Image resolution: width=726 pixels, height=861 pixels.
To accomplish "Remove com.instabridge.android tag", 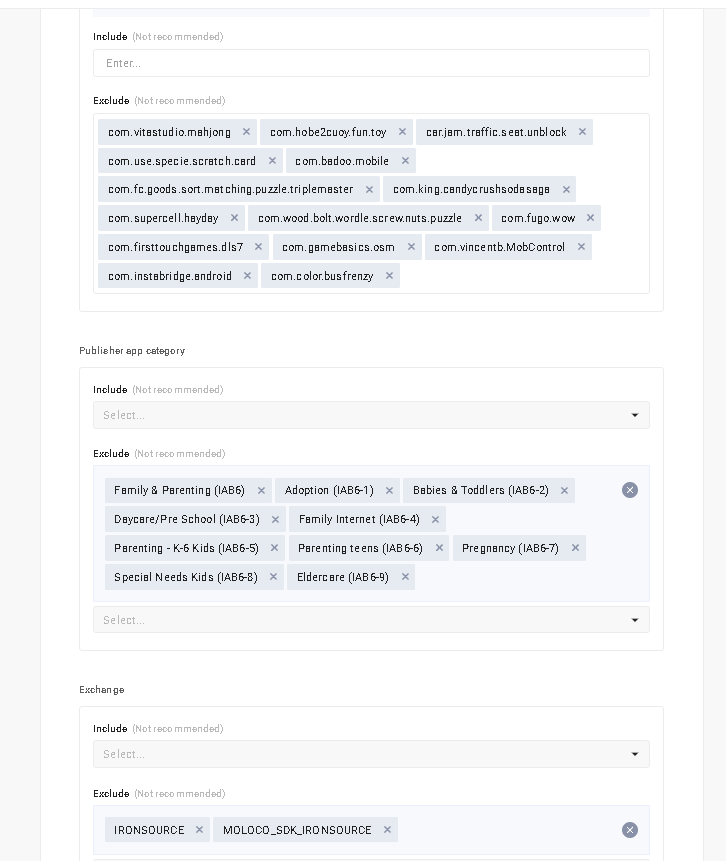I will pyautogui.click(x=247, y=276).
